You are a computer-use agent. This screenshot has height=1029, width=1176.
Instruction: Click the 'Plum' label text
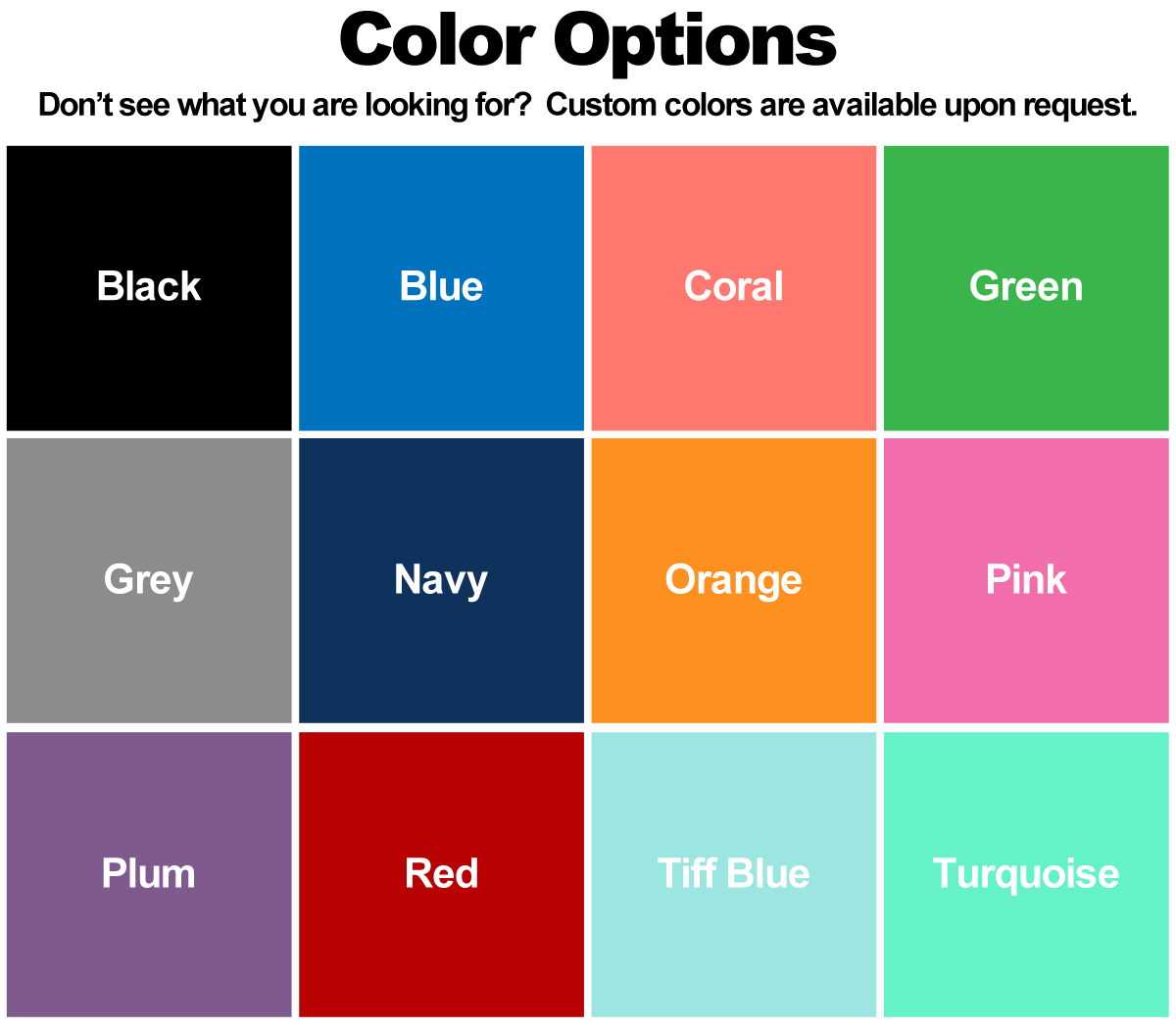click(149, 873)
